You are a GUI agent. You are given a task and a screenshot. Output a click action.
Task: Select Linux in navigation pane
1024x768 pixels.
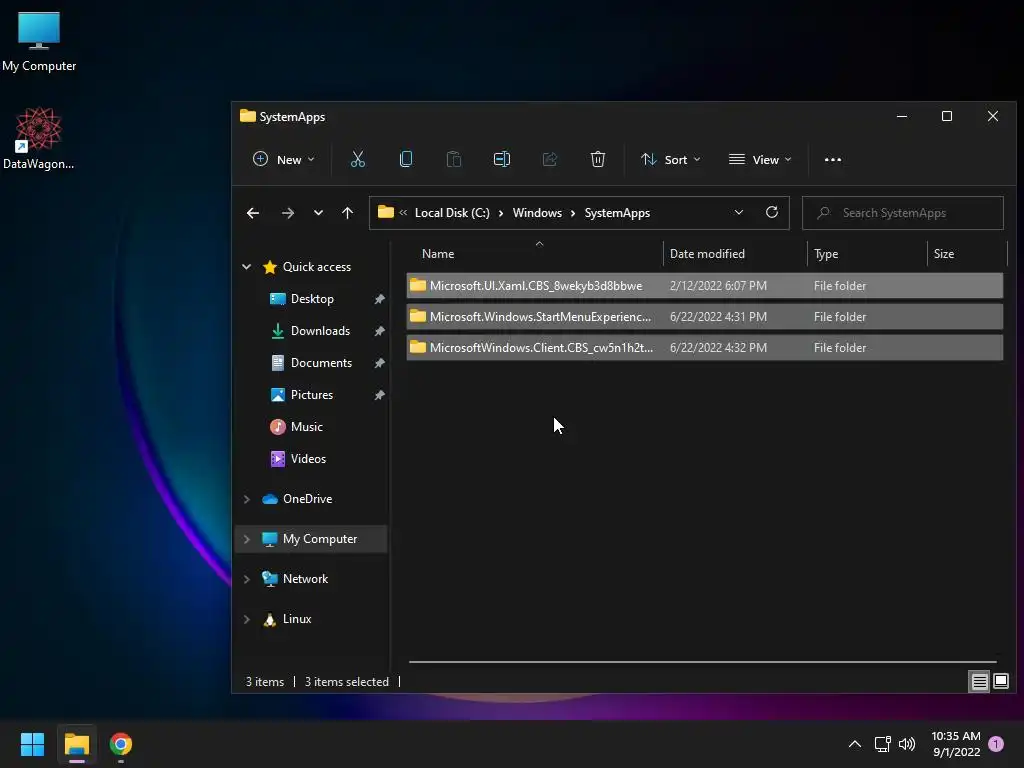[x=296, y=619]
